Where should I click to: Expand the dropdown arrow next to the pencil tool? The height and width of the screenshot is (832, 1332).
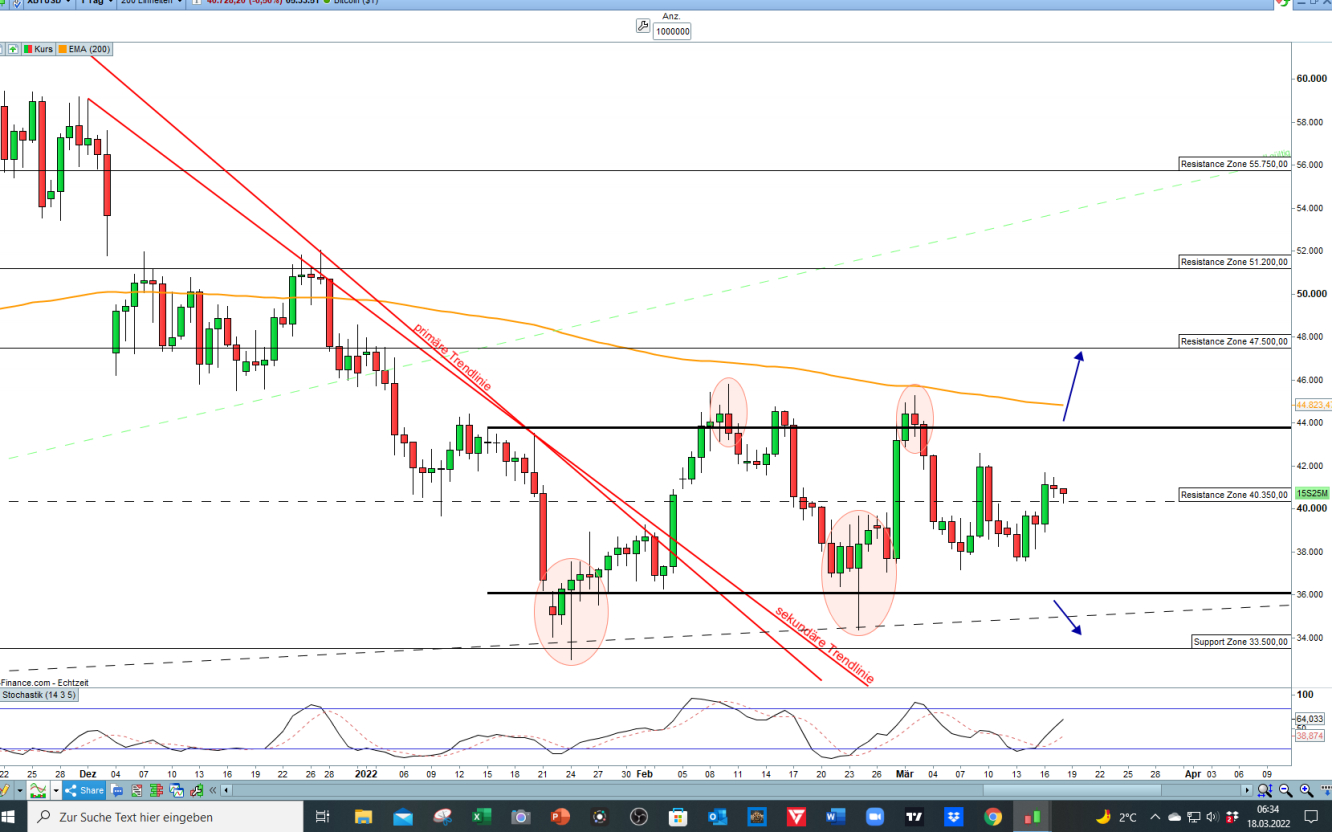20,790
